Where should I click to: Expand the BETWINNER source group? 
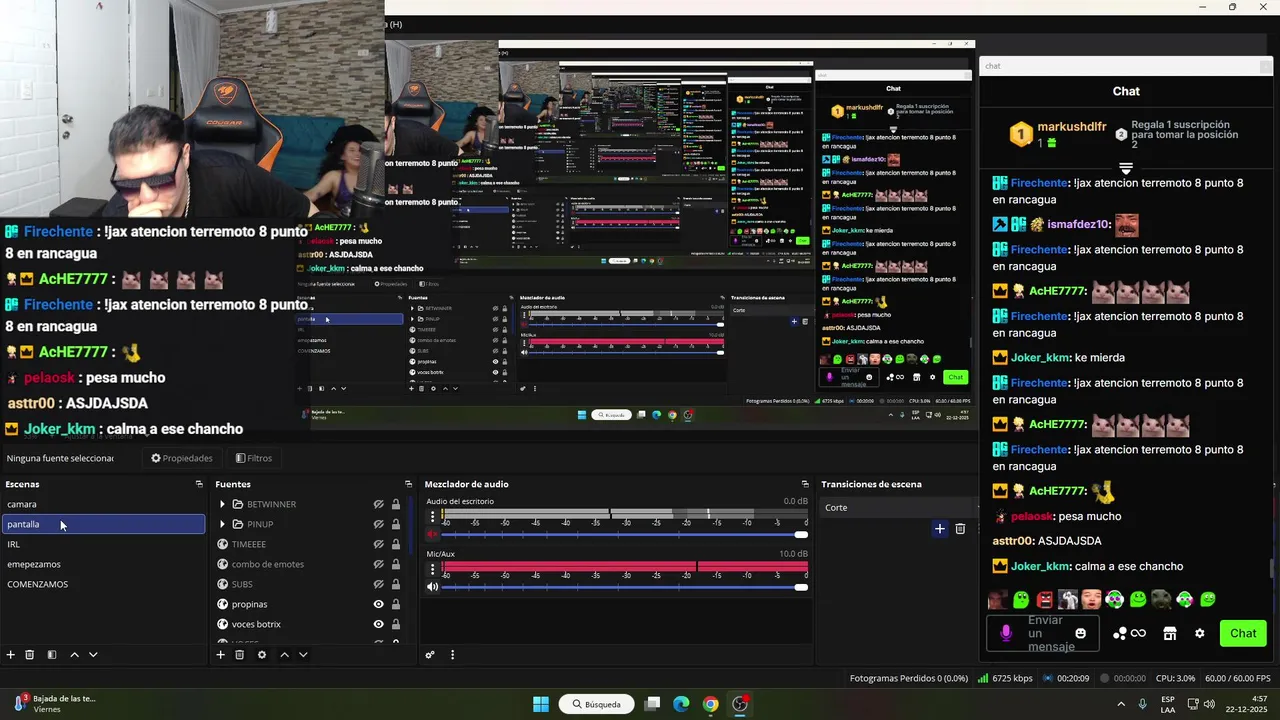222,504
